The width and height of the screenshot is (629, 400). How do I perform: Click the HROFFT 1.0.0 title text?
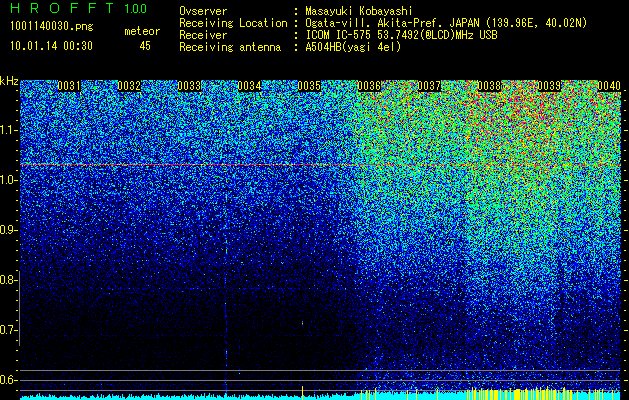(78, 8)
